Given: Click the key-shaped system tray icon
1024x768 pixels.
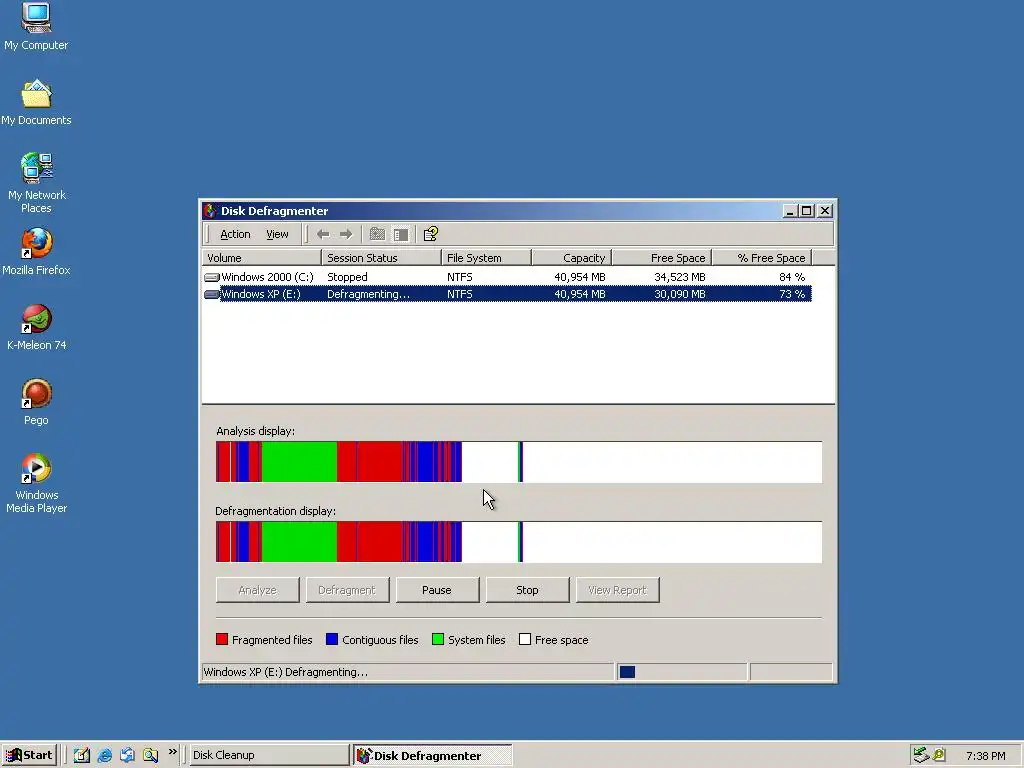Looking at the screenshot, I should pyautogui.click(x=939, y=755).
